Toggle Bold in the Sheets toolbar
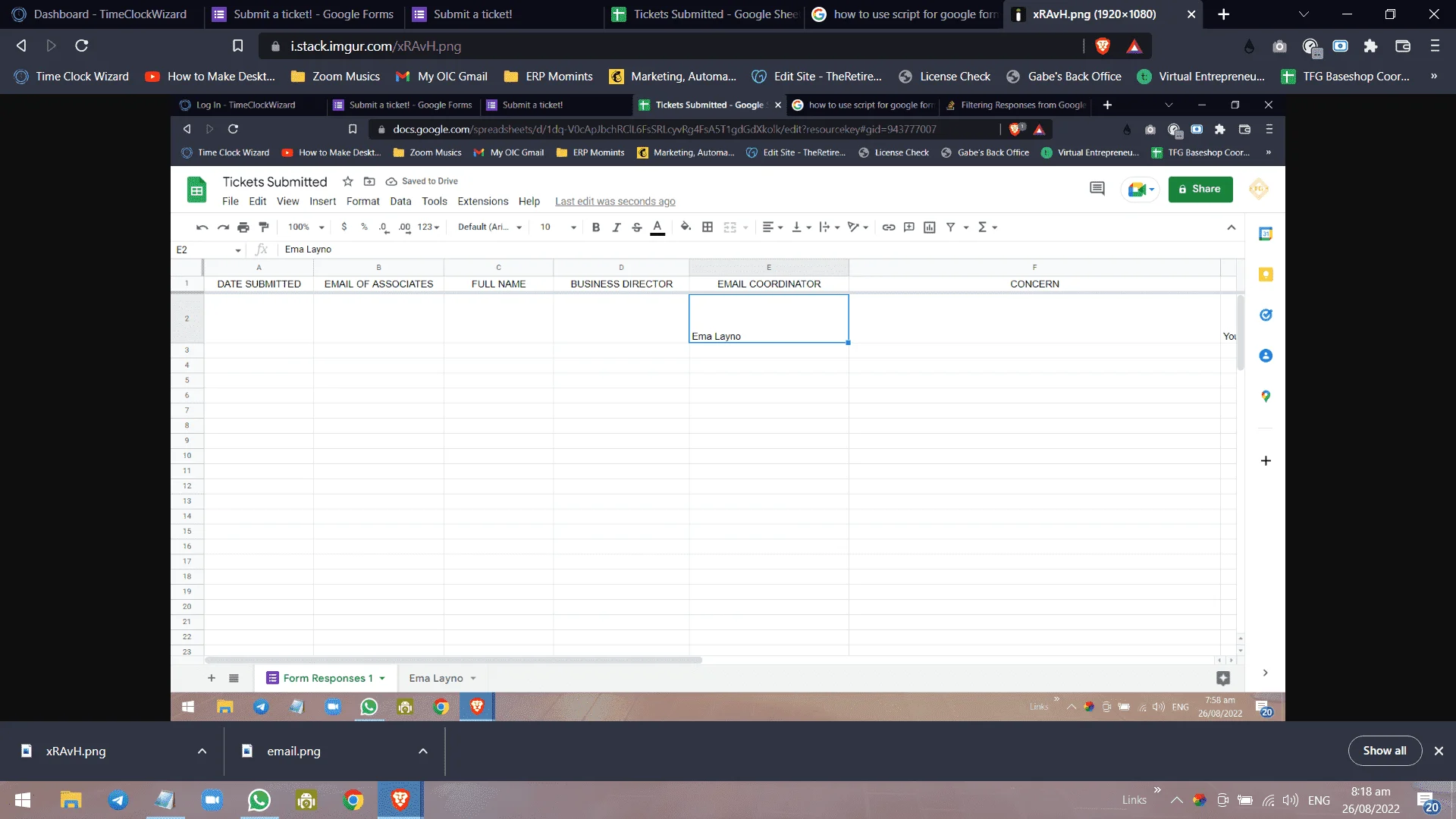The image size is (1456, 819). 596,227
